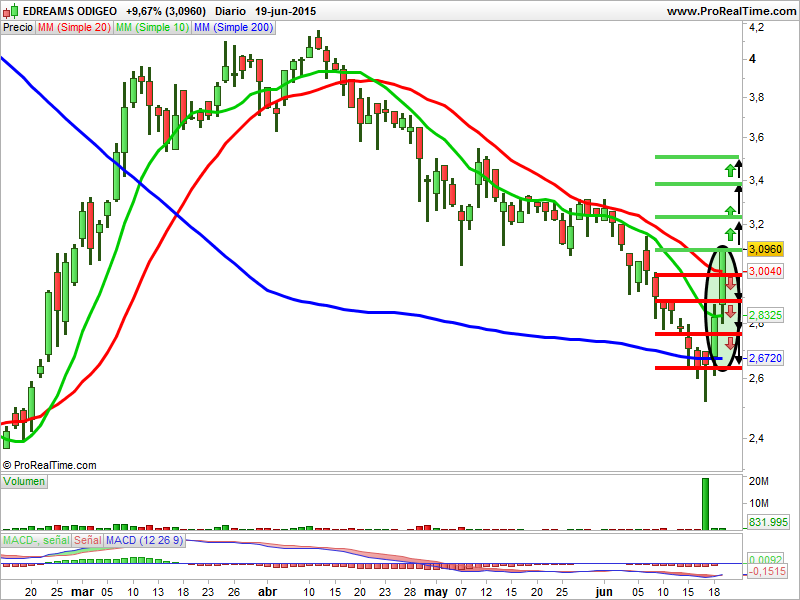Click the red down-arrow below 3,0040 line
The width and height of the screenshot is (800, 600).
coord(731,284)
